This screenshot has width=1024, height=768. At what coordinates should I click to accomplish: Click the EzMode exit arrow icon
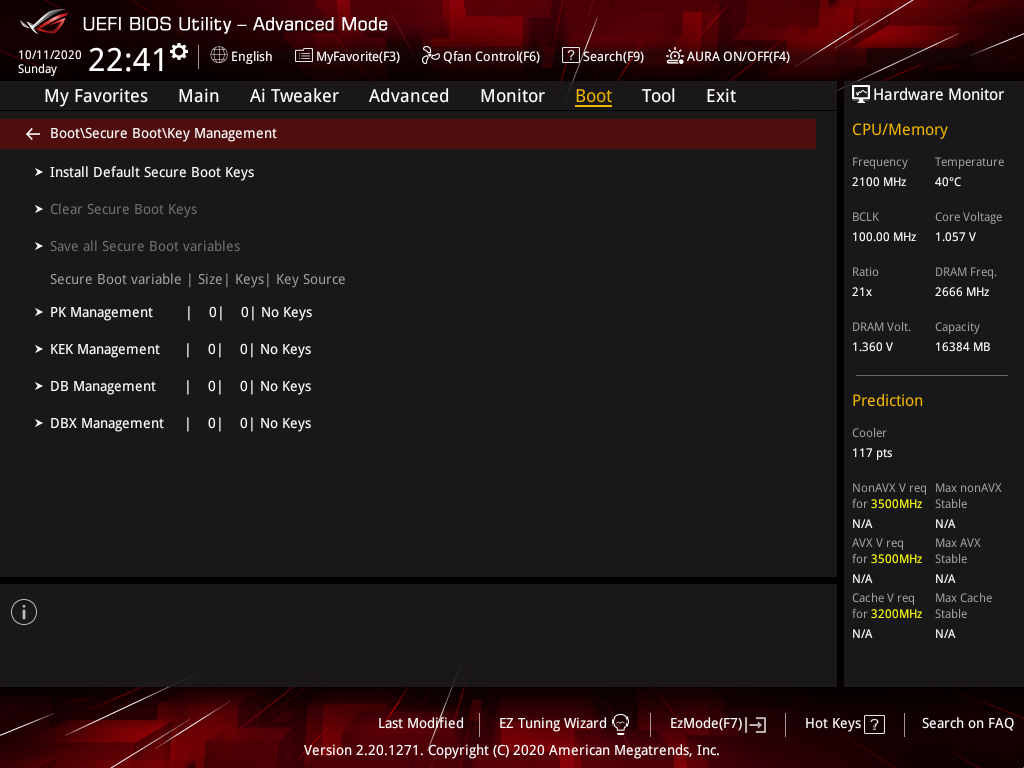tap(756, 724)
